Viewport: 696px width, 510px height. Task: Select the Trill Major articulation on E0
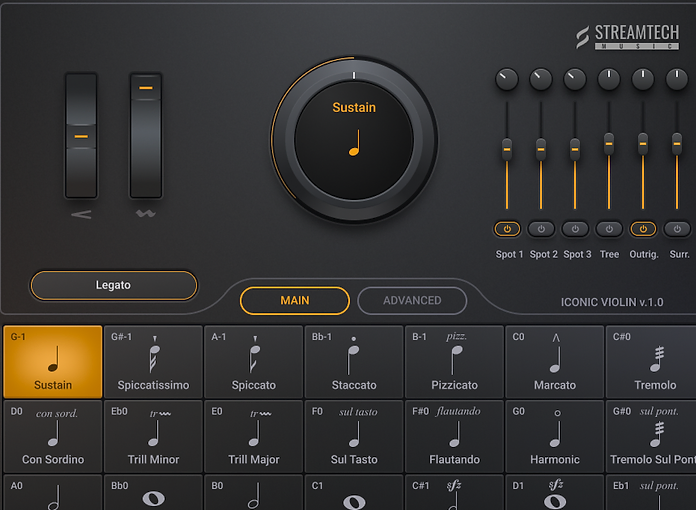pos(253,436)
